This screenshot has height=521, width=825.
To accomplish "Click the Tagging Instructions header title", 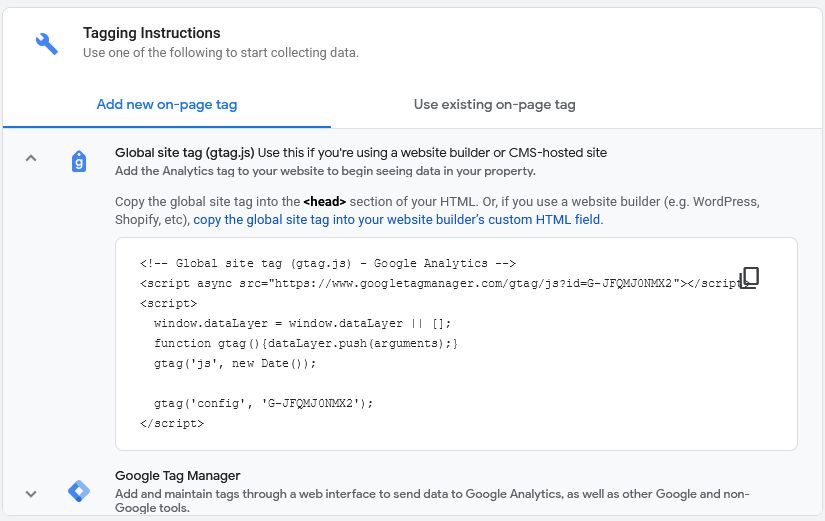I will point(151,33).
